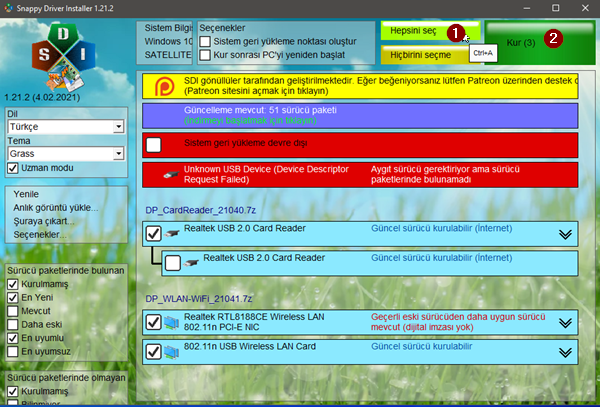
Task: Uncheck Realtek RTL8188CE Wireless LAN driver
Action: [x=153, y=322]
